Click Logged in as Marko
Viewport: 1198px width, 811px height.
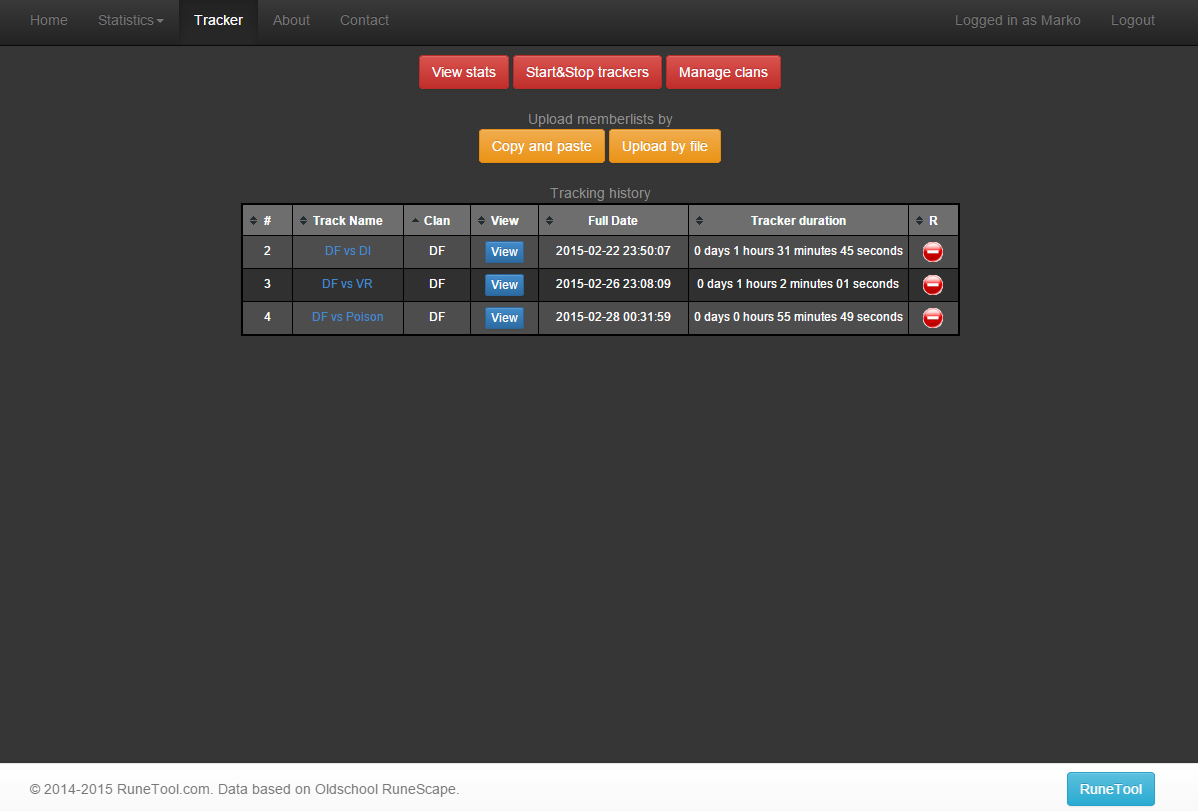pos(1018,21)
